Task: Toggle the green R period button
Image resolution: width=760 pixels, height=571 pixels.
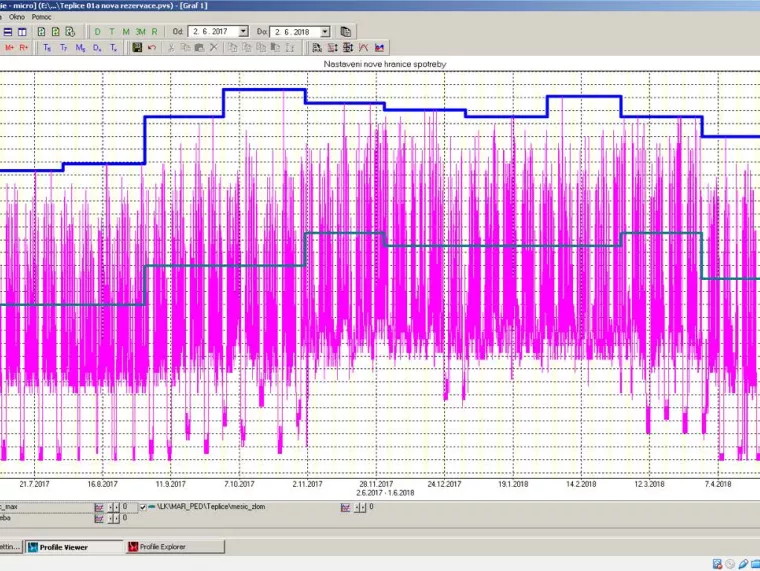Action: 155,32
